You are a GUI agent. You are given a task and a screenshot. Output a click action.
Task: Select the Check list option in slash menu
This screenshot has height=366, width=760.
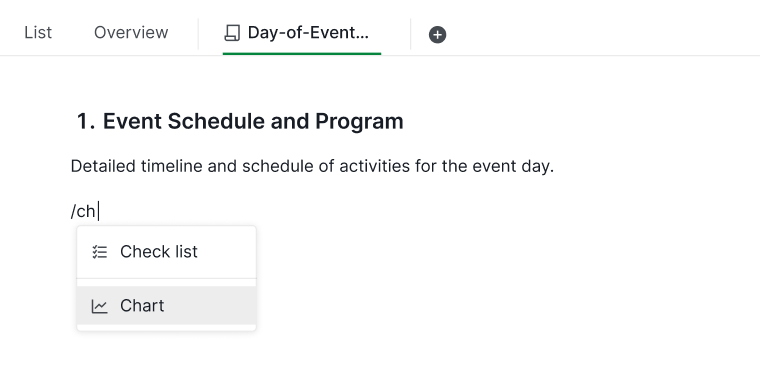166,252
